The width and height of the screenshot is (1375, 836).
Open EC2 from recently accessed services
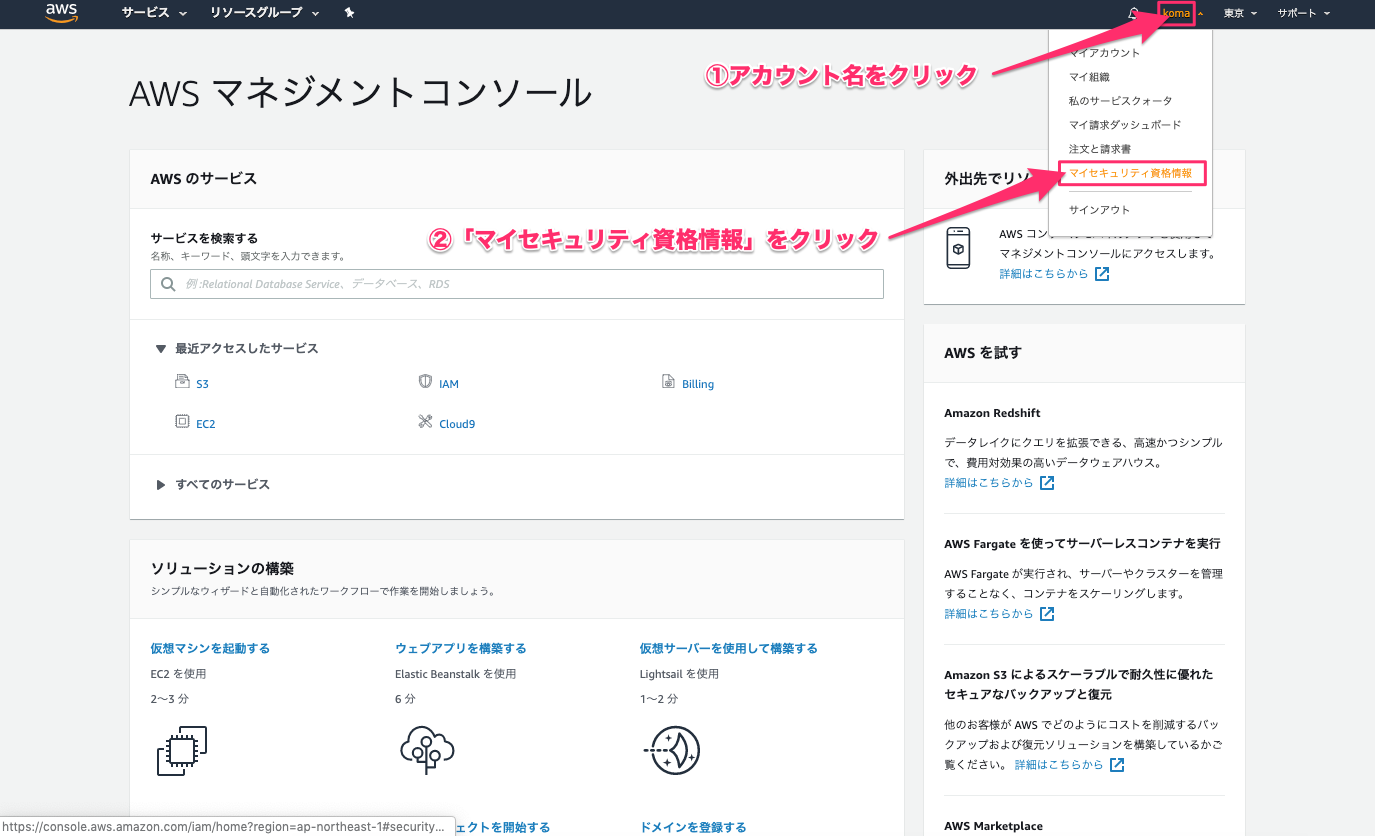(x=205, y=424)
